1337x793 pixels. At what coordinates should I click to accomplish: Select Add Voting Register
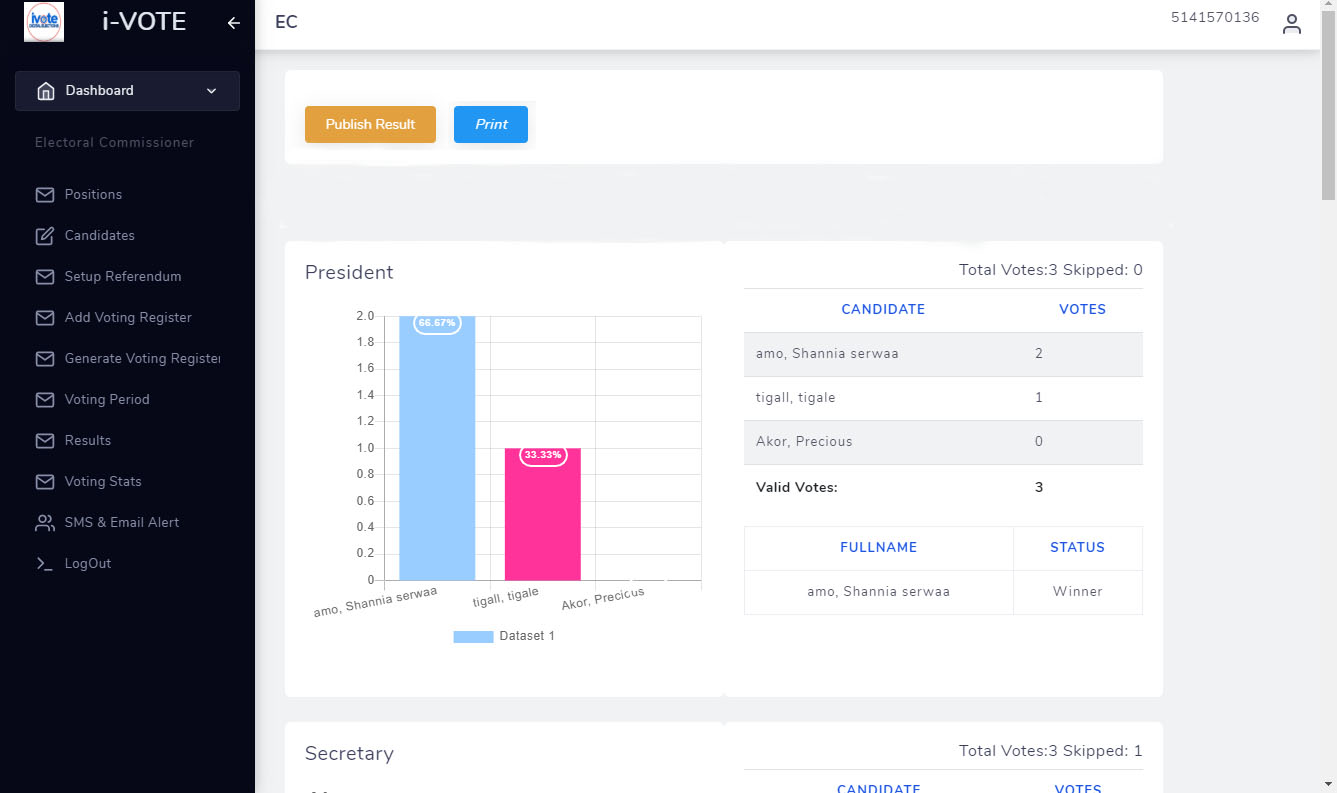128,318
